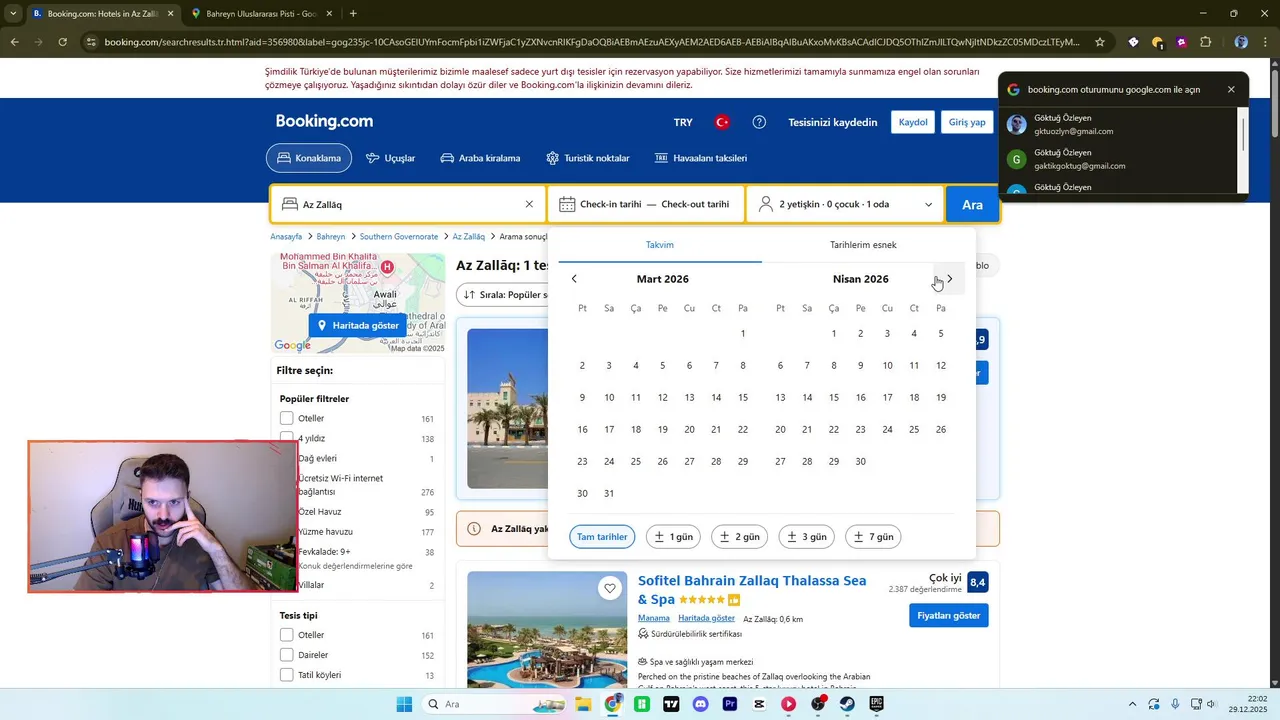Image resolution: width=1280 pixels, height=720 pixels.
Task: Open Chrome three-dot menu
Action: tap(1264, 42)
